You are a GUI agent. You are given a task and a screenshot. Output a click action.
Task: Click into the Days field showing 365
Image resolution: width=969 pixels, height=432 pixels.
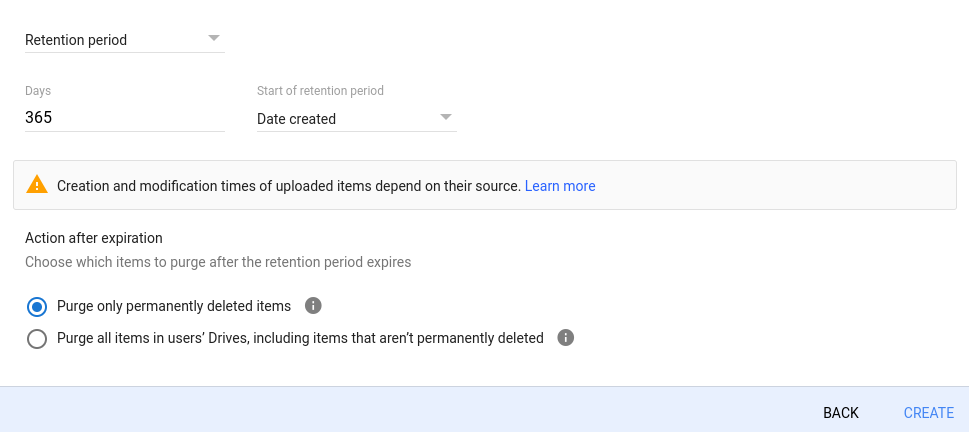click(x=125, y=117)
